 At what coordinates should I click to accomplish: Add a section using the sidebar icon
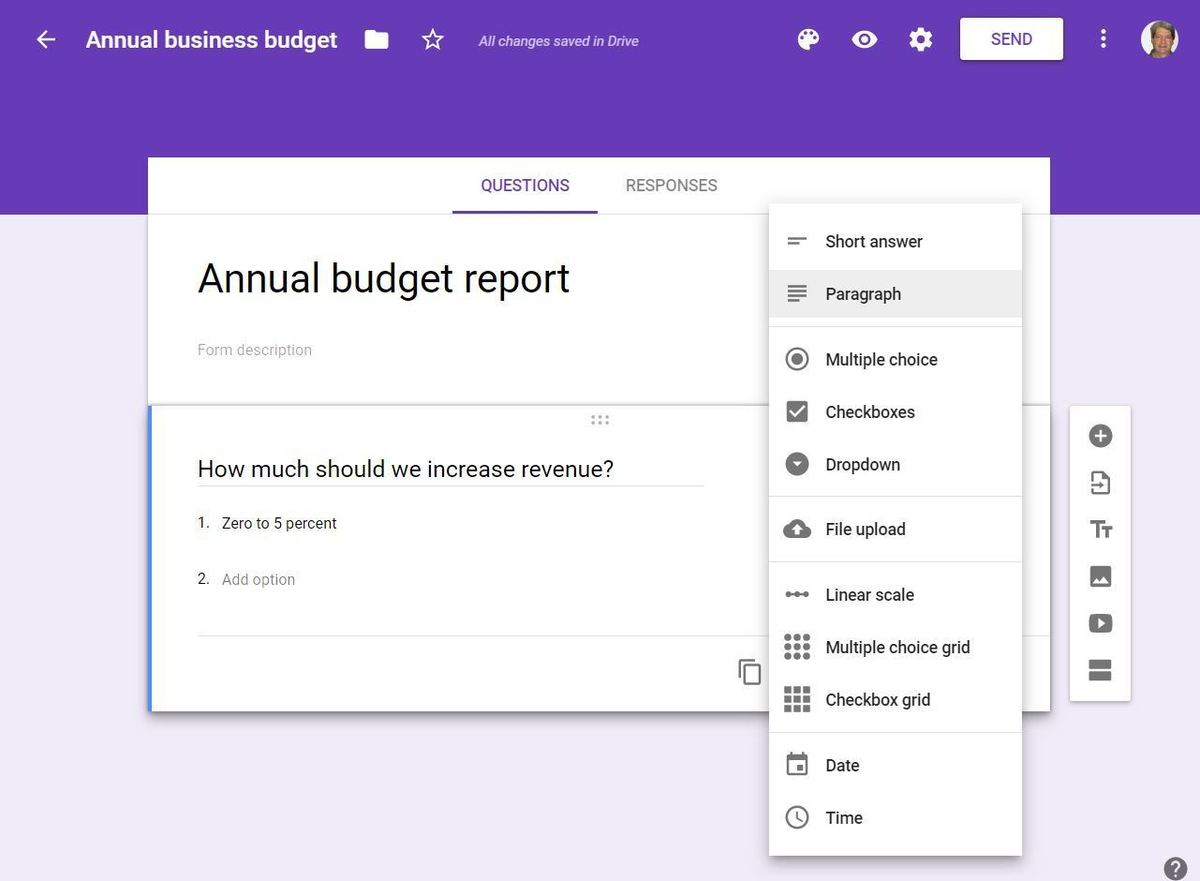coord(1100,671)
